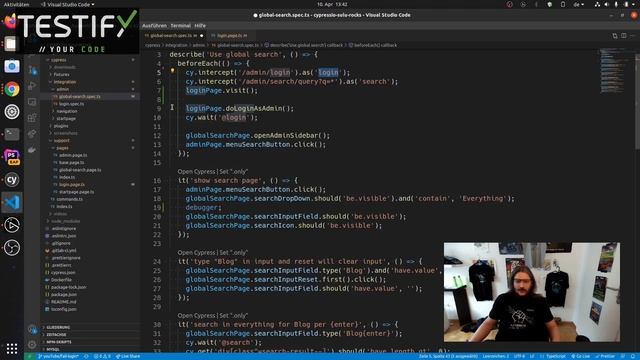640x360 pixels.
Task: Open global-search.page.ts in explorer
Action: [x=80, y=170]
